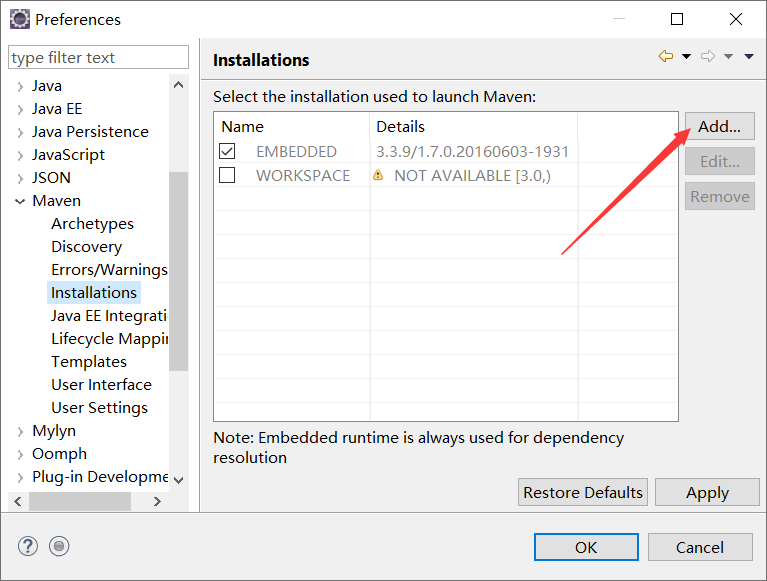Click the tree horizontal scrollbar thumb

(x=80, y=501)
